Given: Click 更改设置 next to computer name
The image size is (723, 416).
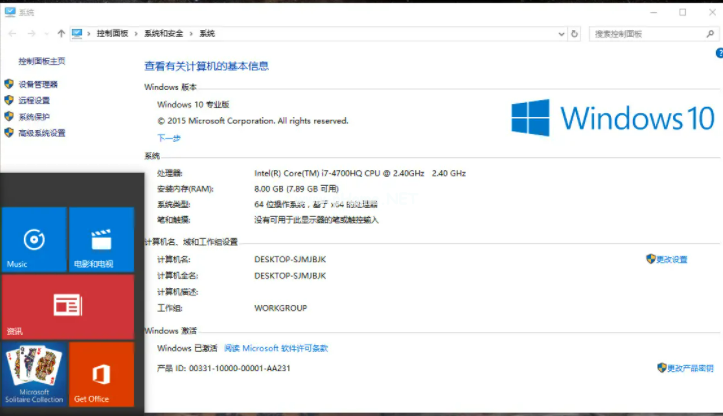Looking at the screenshot, I should (671, 259).
